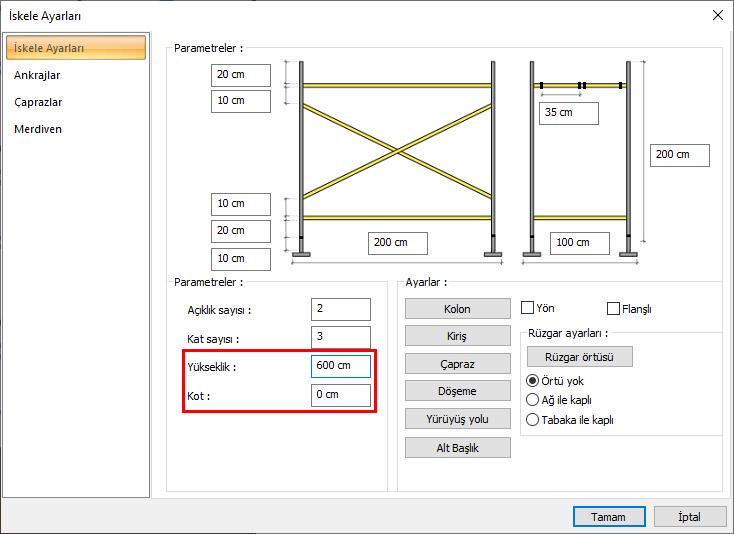The width and height of the screenshot is (734, 534).
Task: Click the Yürüyüş yolu button
Action: coord(457,419)
